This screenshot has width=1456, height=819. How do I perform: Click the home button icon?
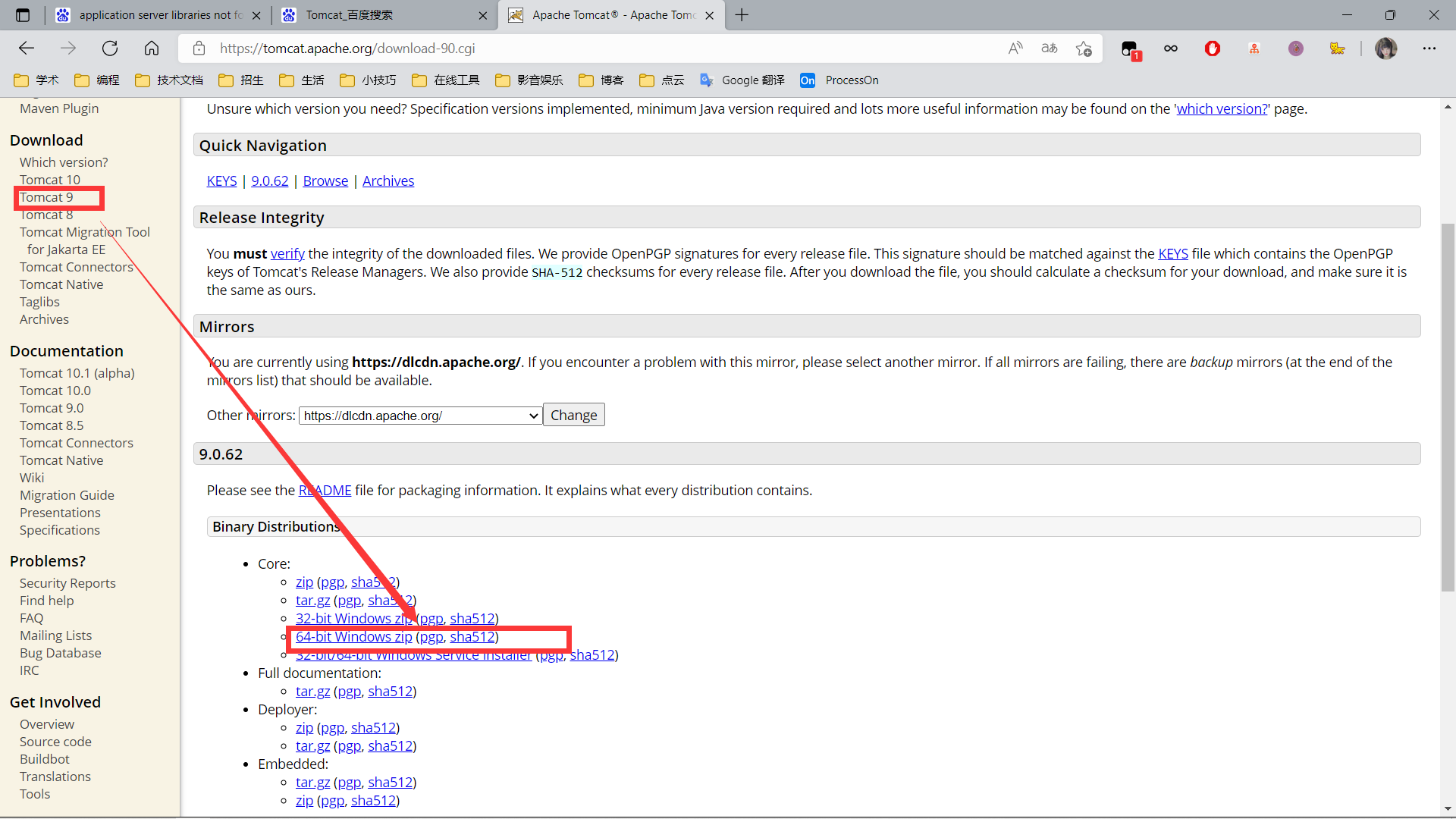tap(151, 48)
